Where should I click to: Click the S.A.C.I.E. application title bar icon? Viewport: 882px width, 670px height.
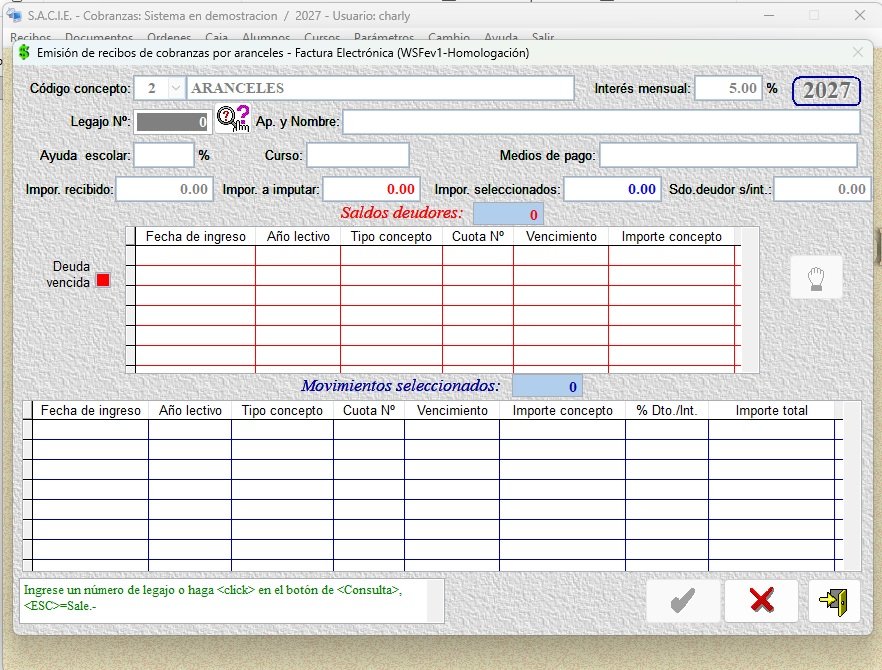pyautogui.click(x=14, y=15)
